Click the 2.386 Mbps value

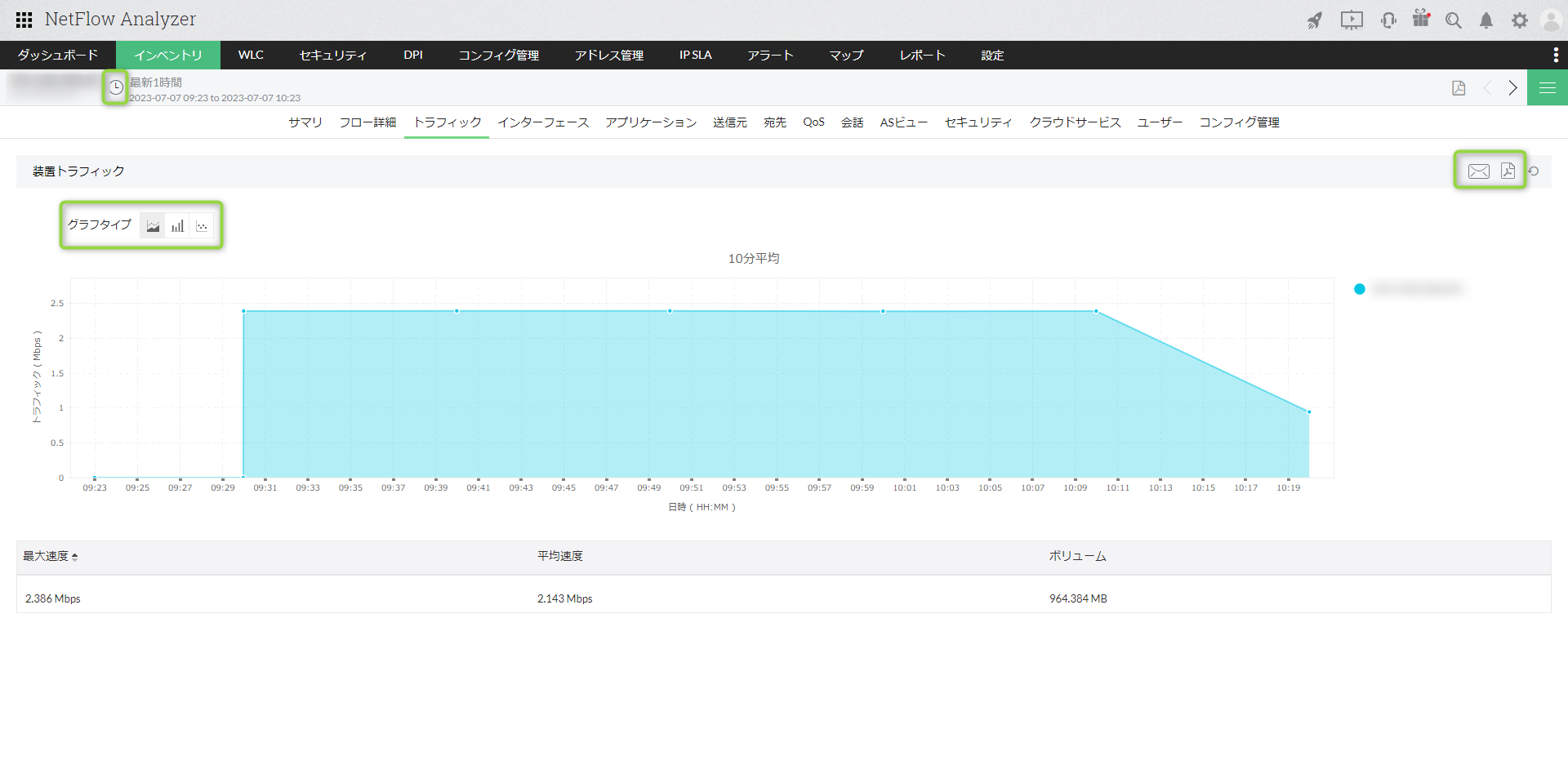(x=53, y=598)
